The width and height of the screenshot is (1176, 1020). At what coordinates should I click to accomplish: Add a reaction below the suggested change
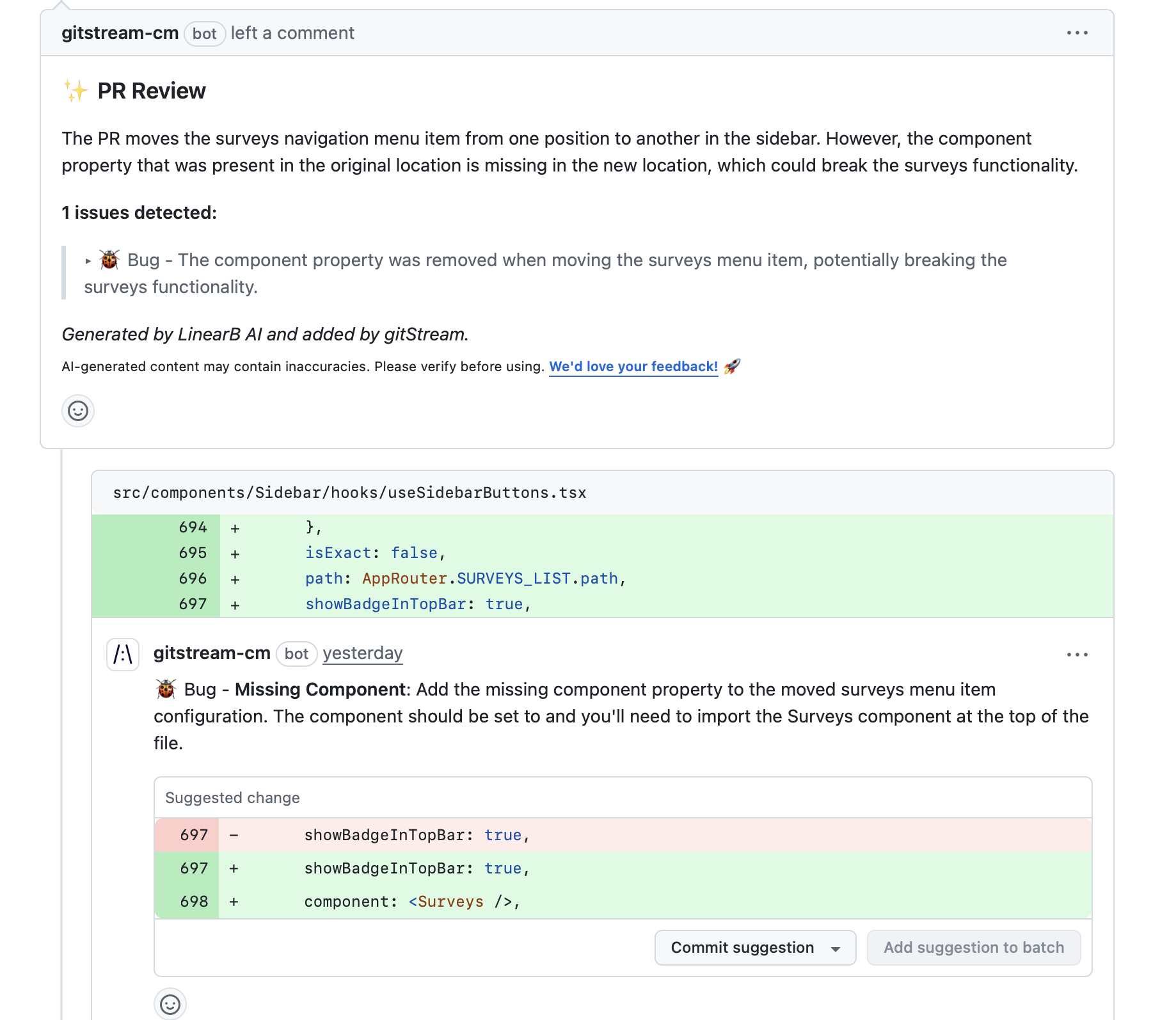(170, 1003)
